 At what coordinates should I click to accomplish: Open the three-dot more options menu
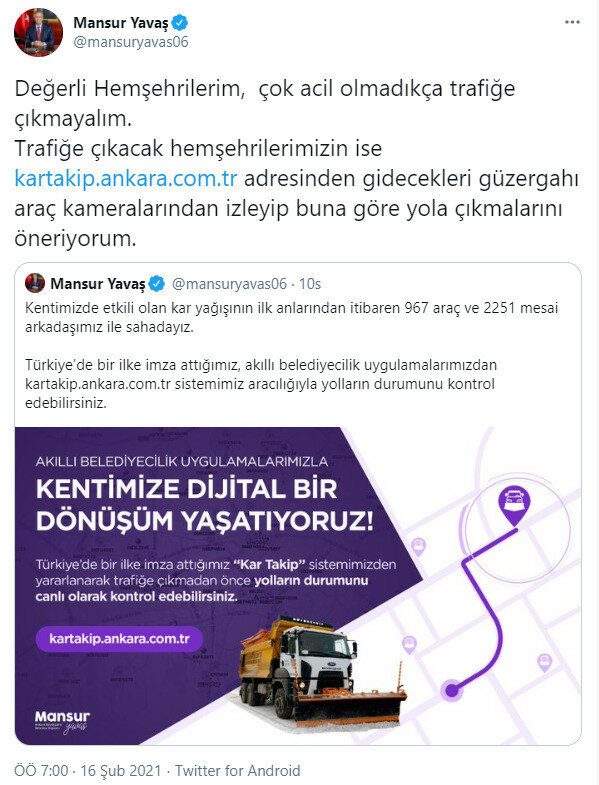pos(572,22)
